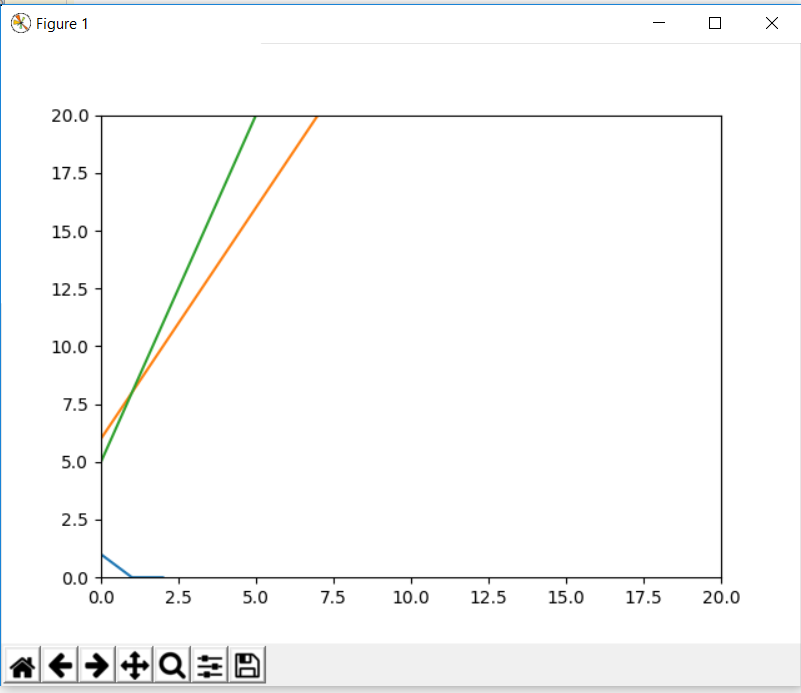
Task: Close the Figure 1 window
Action: tap(771, 23)
